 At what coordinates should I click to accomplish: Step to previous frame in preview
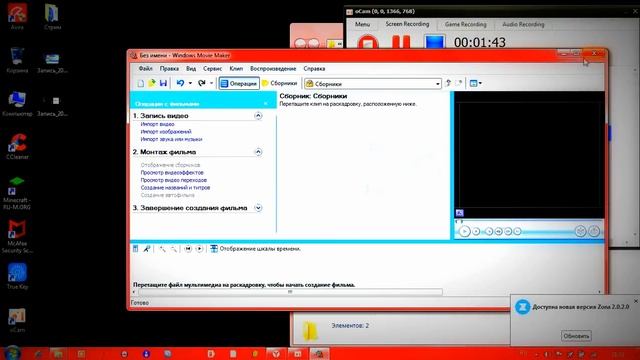pos(498,231)
